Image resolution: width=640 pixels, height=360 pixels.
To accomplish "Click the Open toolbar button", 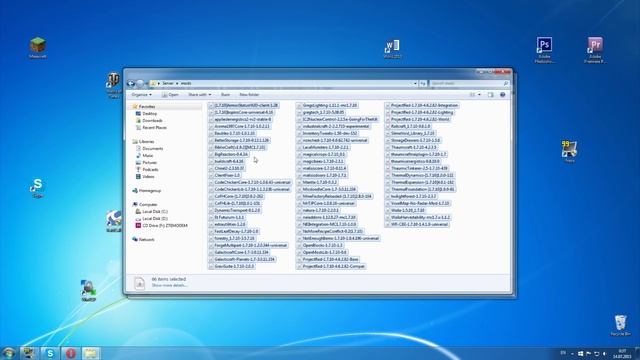I will tap(170, 95).
